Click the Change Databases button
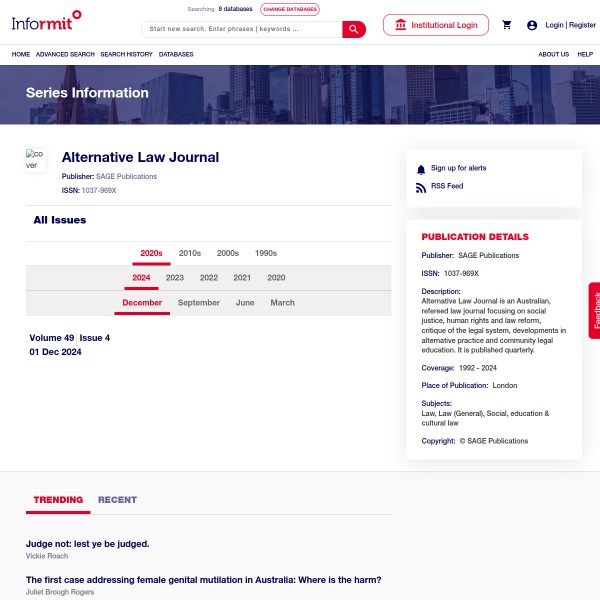This screenshot has width=600, height=600. click(x=290, y=9)
